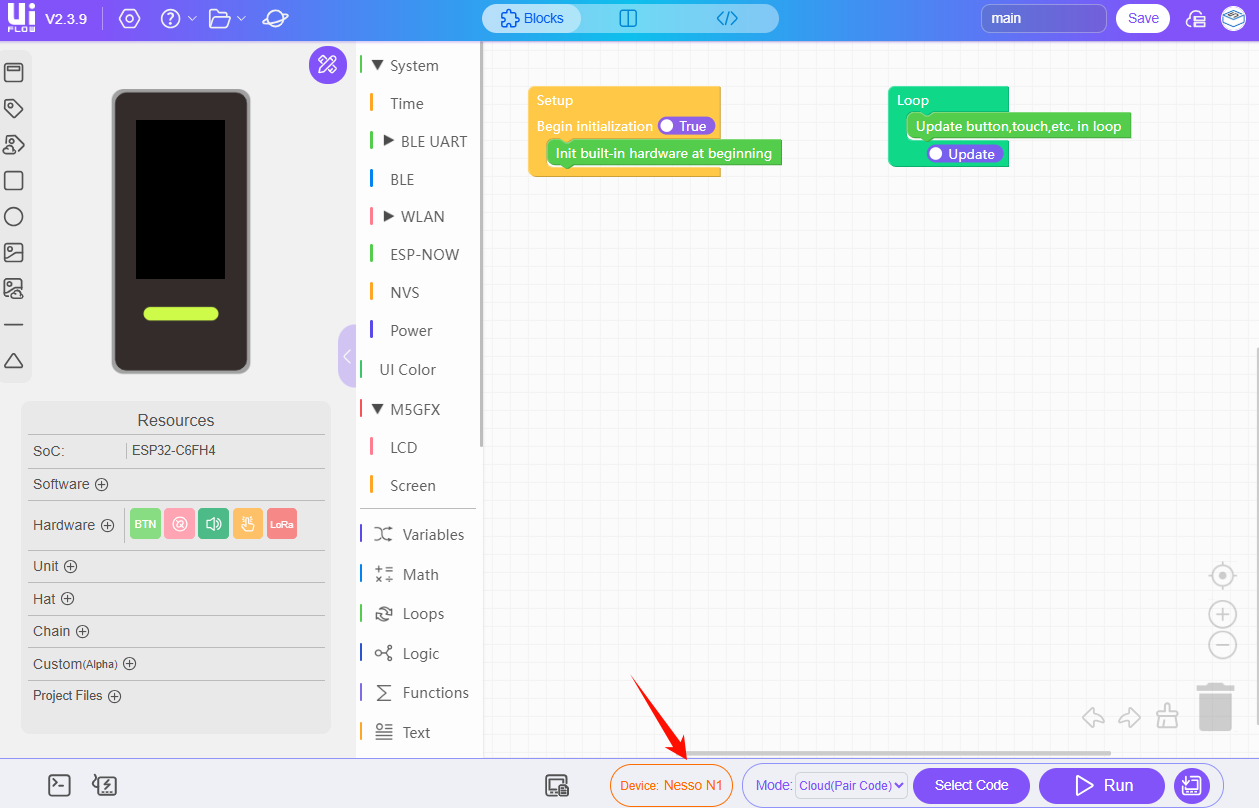The image size is (1259, 808).
Task: Open the Mode Cloud(Pair Code) dropdown
Action: coord(851,785)
